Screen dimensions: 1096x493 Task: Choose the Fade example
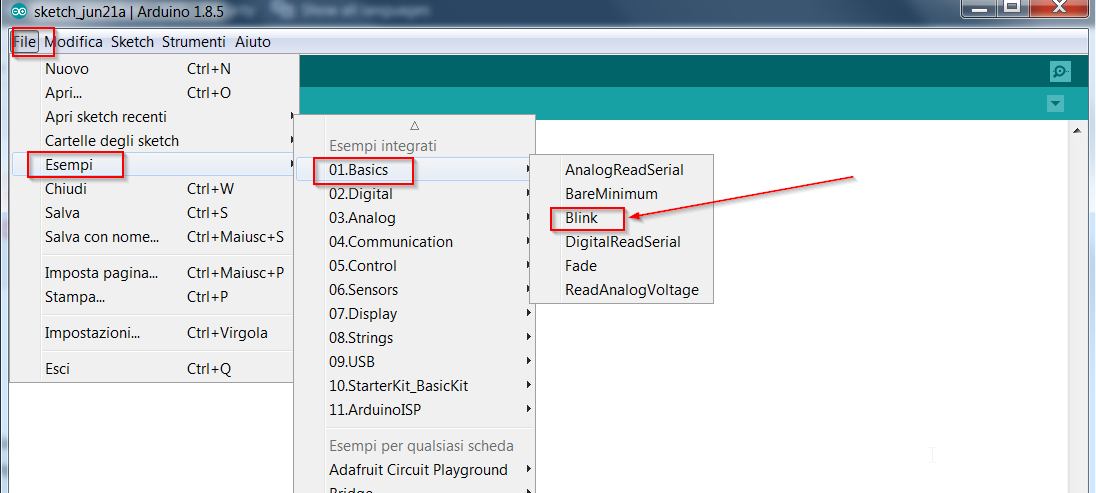[581, 266]
